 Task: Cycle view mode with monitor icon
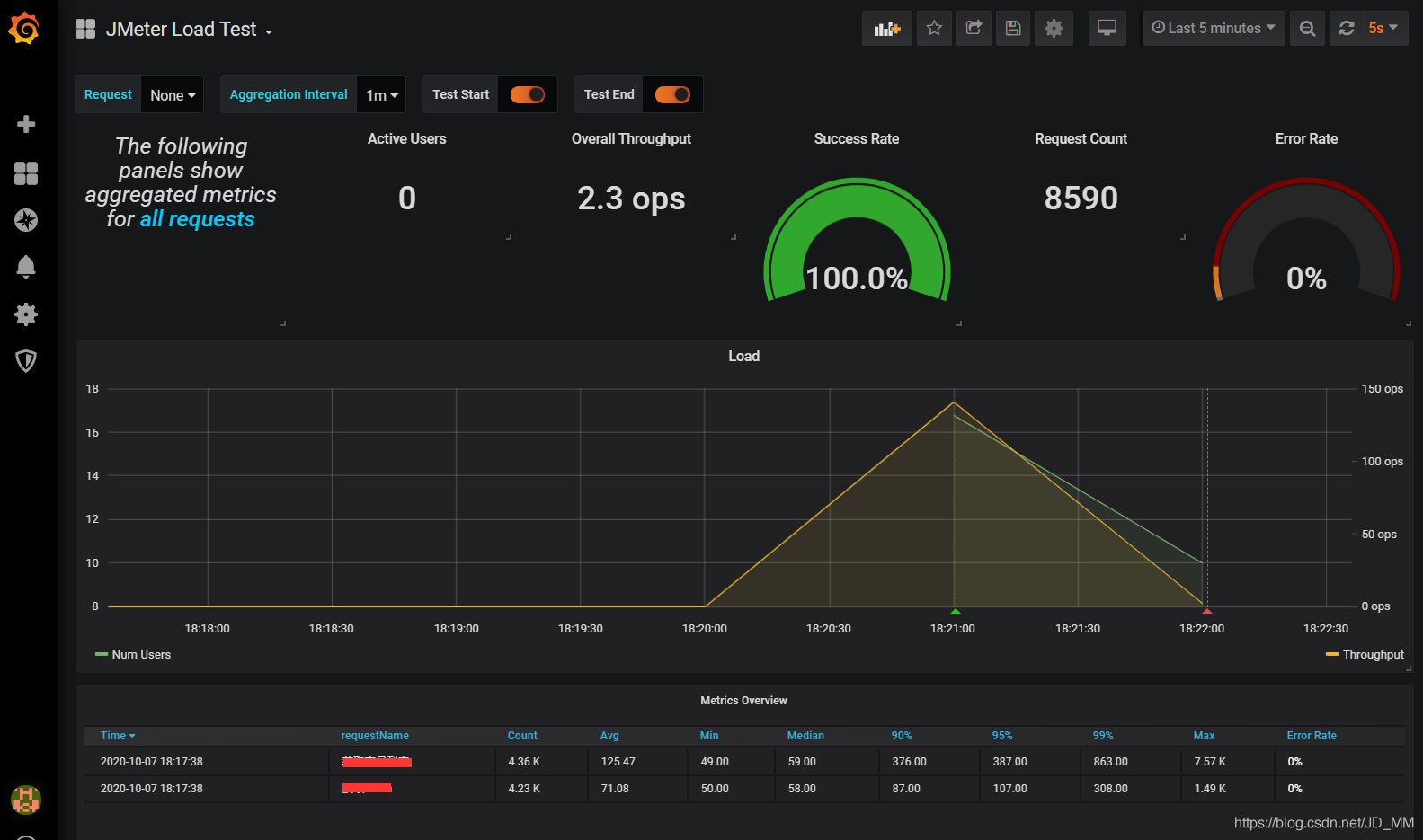click(1107, 29)
